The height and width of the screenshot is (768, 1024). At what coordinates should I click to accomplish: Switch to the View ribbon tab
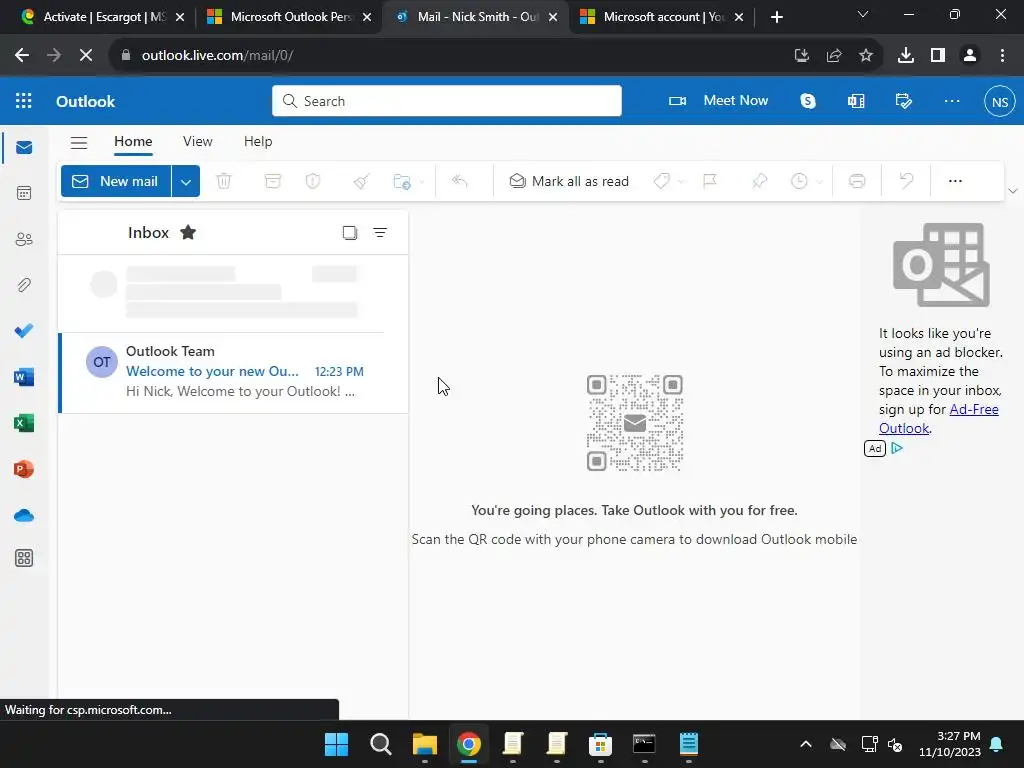click(197, 142)
